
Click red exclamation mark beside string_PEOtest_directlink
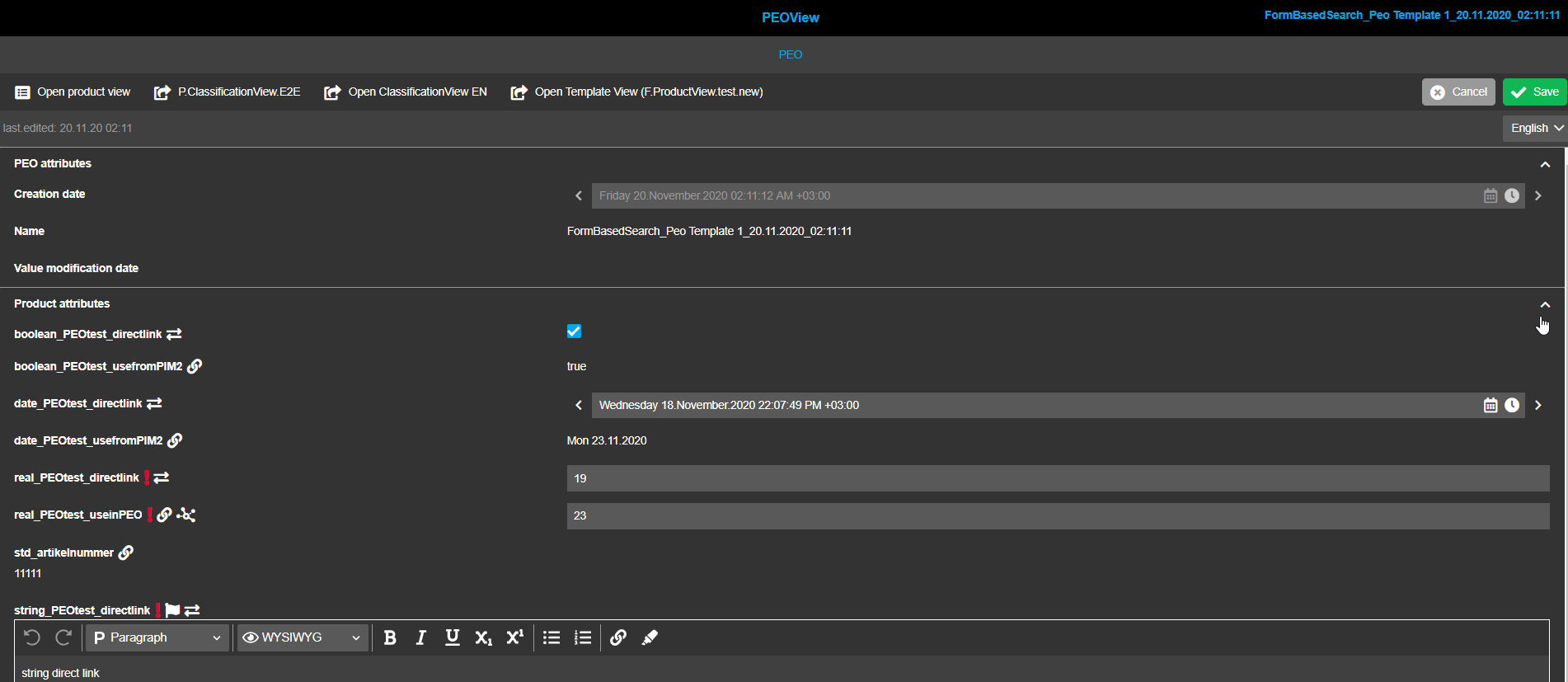point(157,610)
